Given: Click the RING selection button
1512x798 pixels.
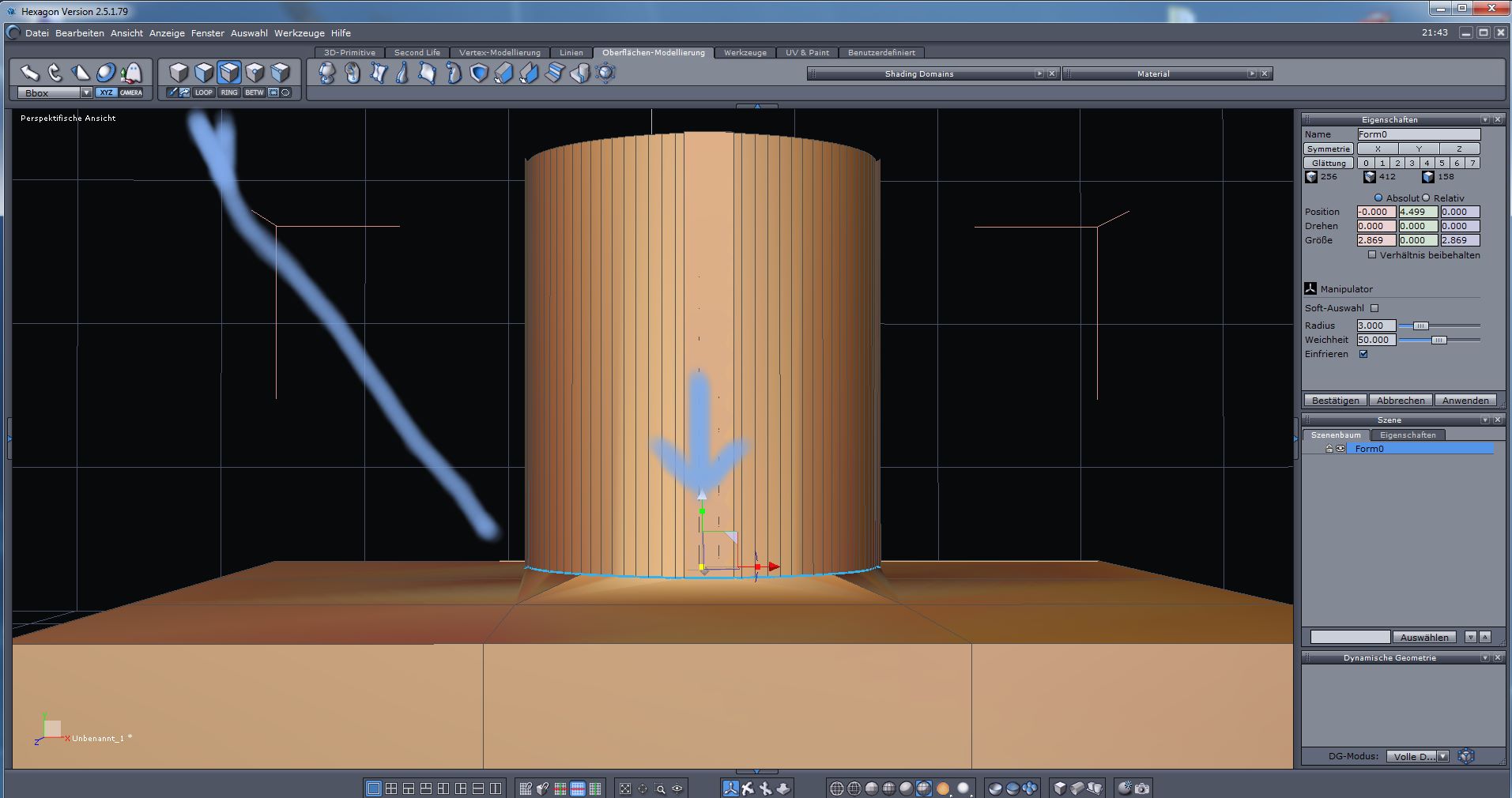Looking at the screenshot, I should click(229, 92).
